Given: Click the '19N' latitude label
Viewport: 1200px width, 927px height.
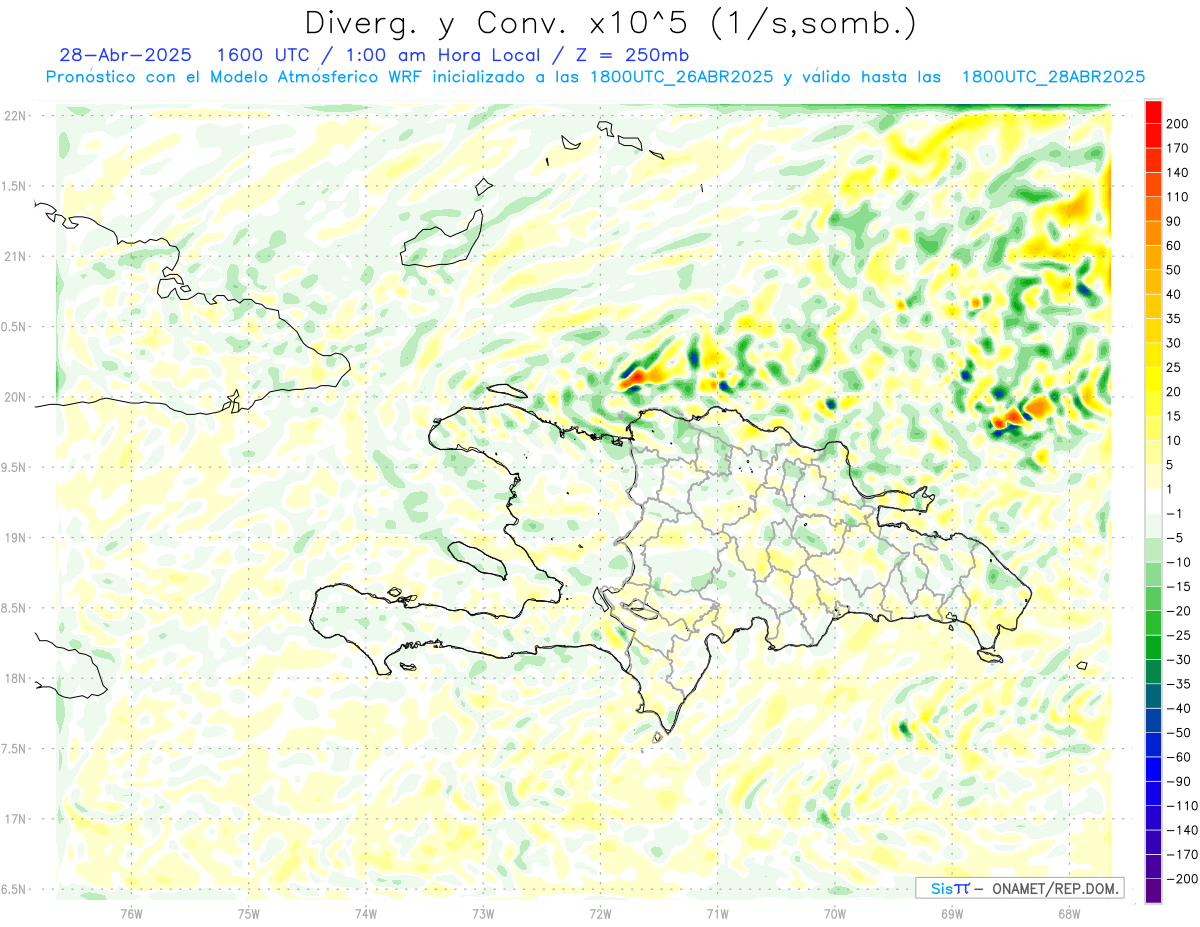Looking at the screenshot, I should (x=16, y=538).
